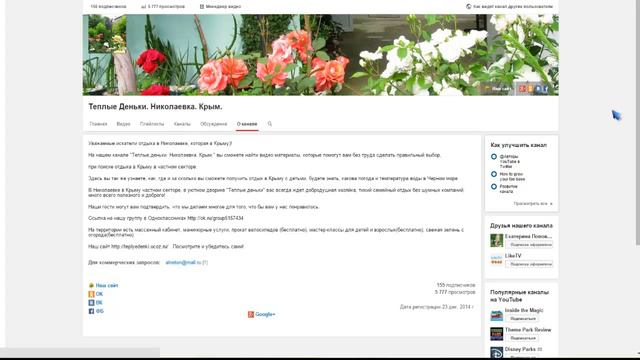Click subscription button under LikeTV

[530, 264]
